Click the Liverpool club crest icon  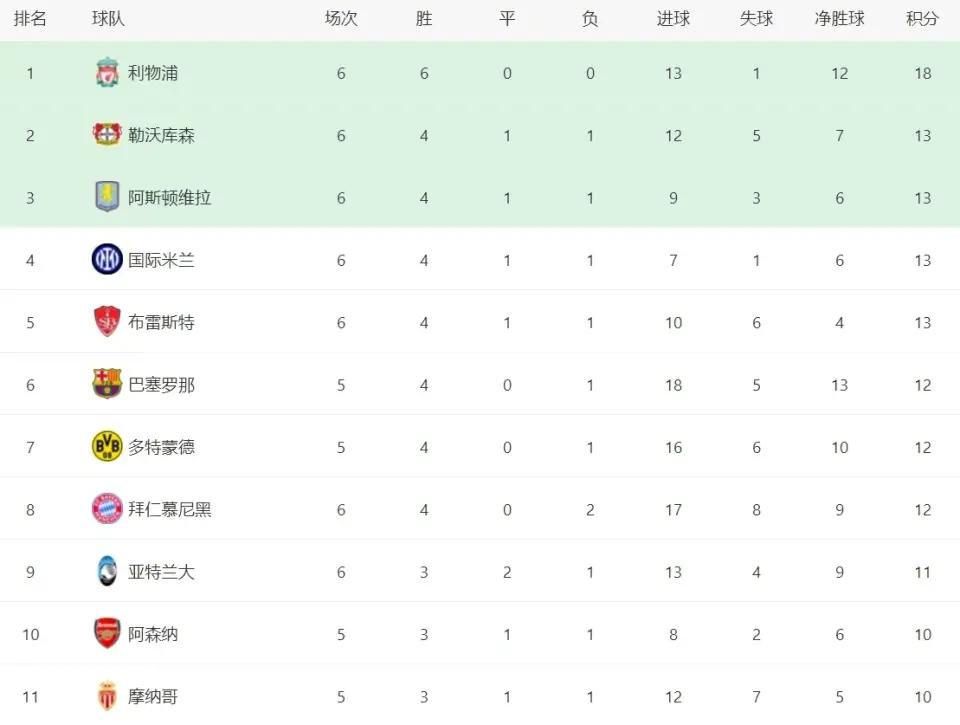pos(107,73)
